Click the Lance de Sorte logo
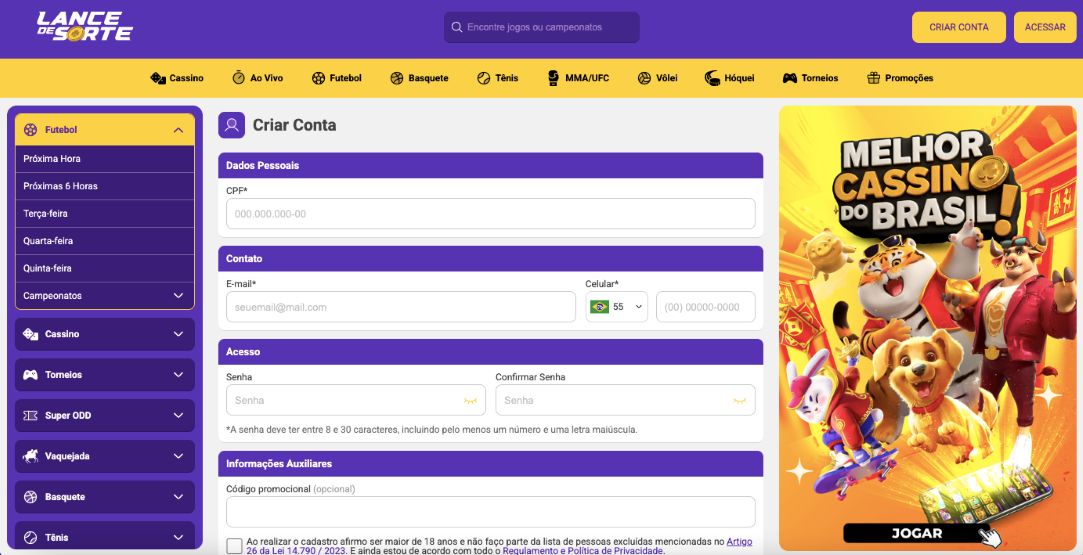The height and width of the screenshot is (555, 1083). tap(84, 26)
